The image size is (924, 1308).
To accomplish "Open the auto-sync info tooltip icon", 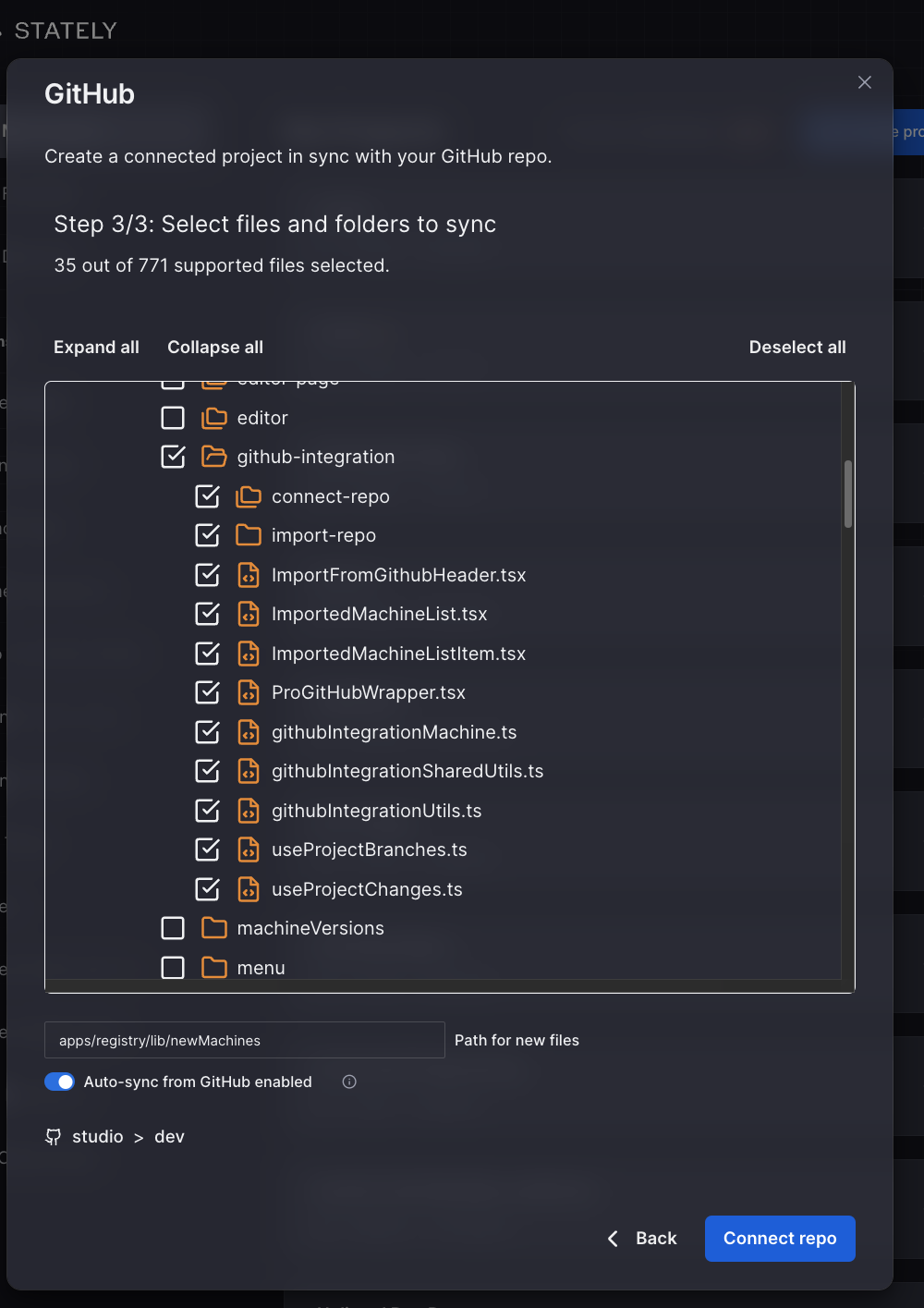I will click(349, 1082).
